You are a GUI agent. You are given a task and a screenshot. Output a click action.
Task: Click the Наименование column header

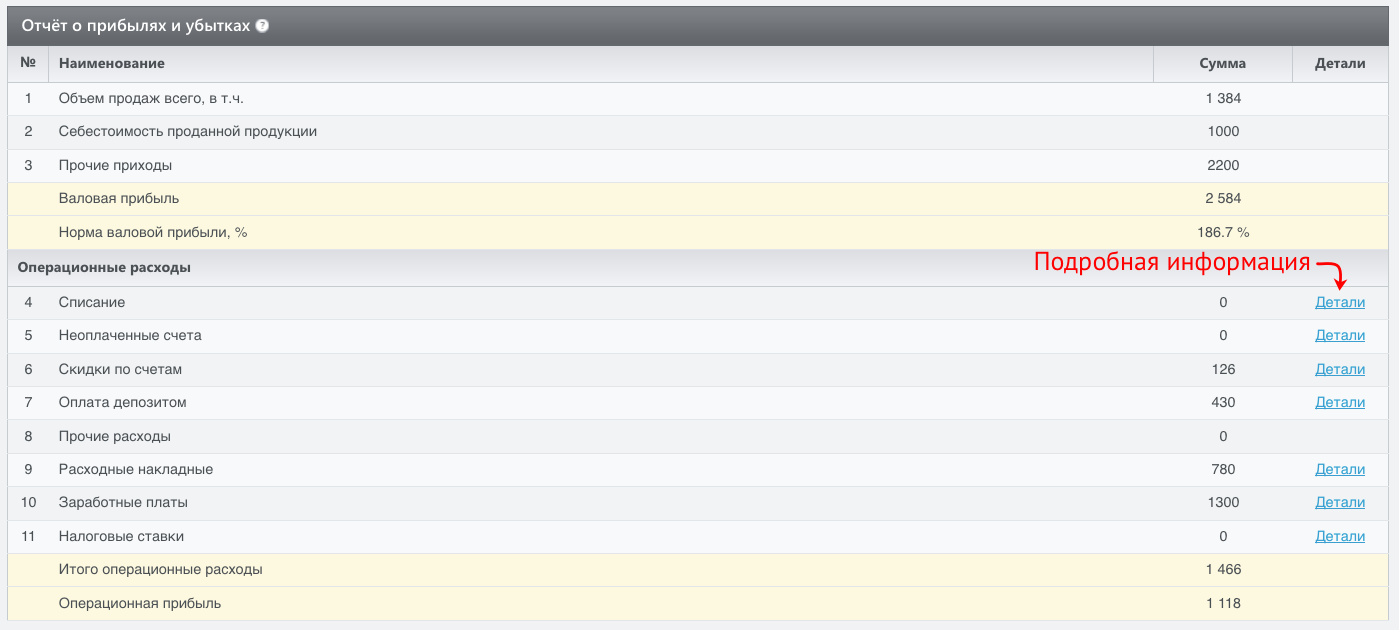(111, 63)
